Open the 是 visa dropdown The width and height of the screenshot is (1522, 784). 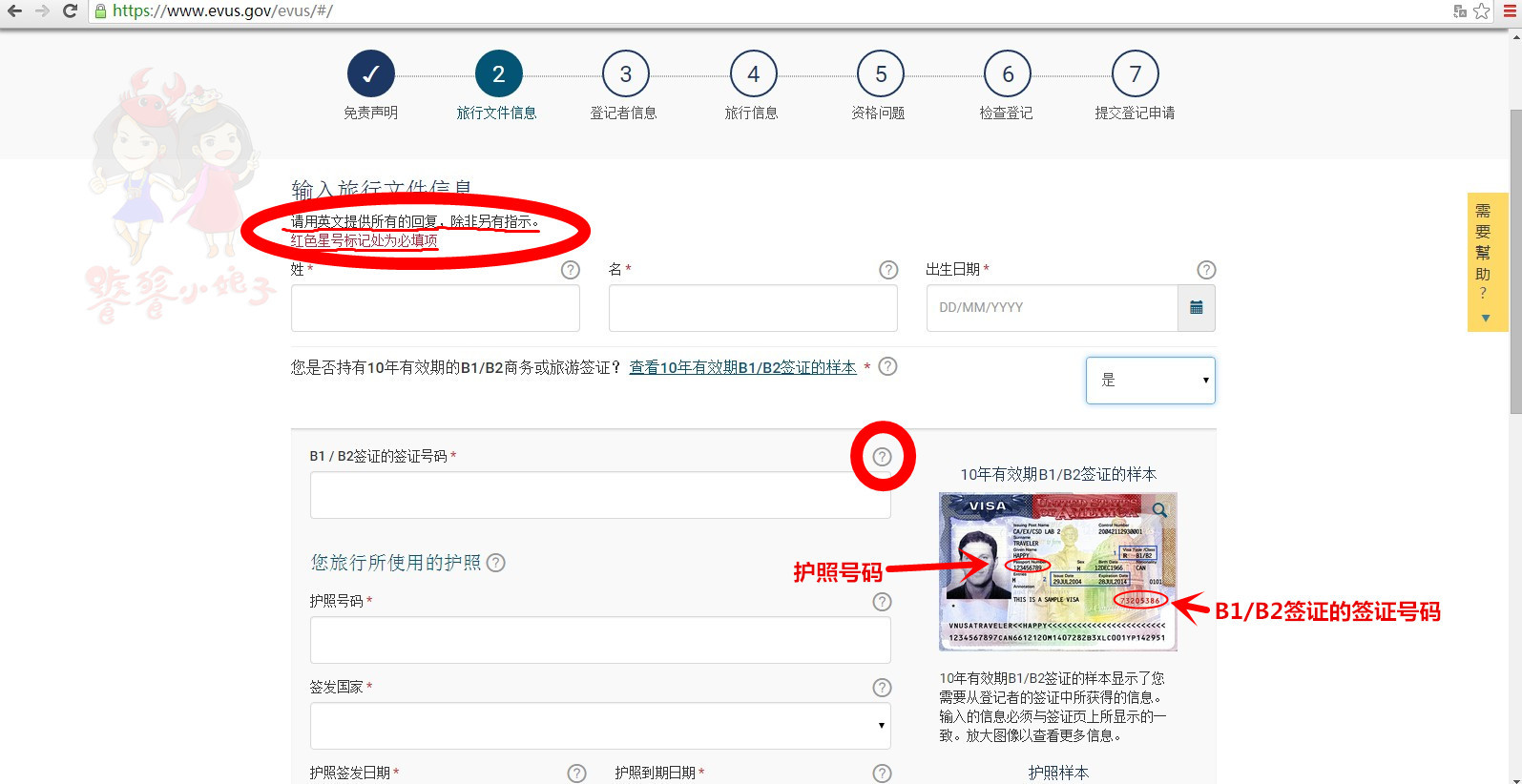click(x=1150, y=381)
